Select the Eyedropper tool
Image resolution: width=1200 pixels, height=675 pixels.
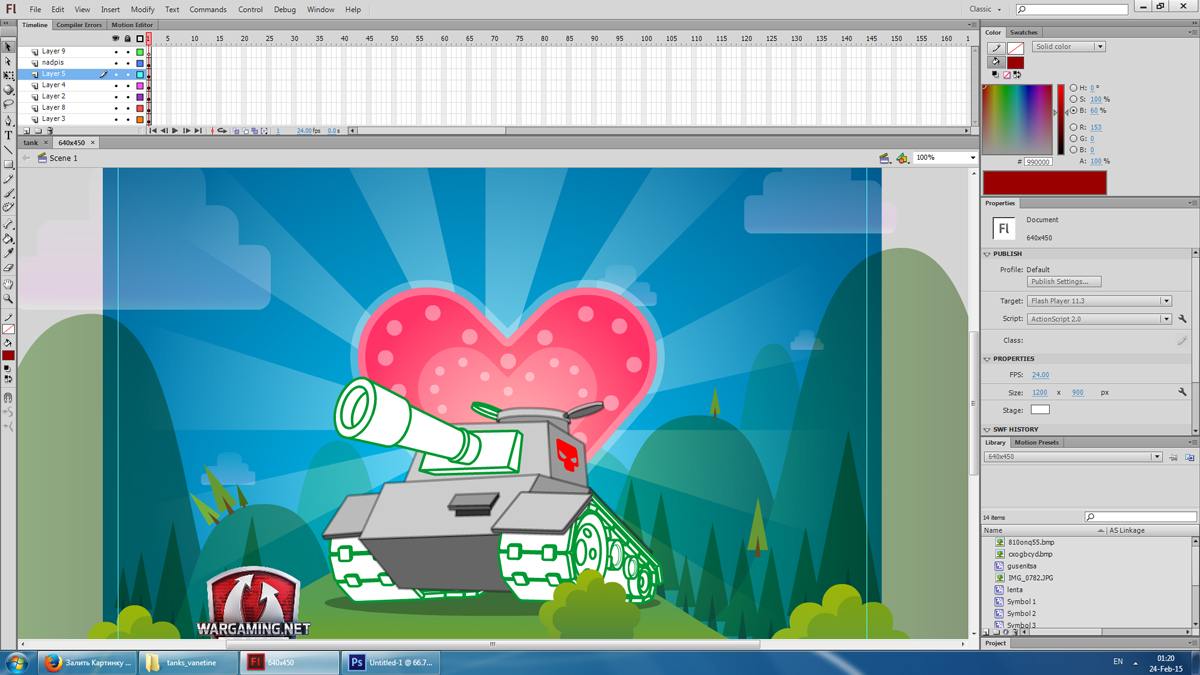coord(8,254)
